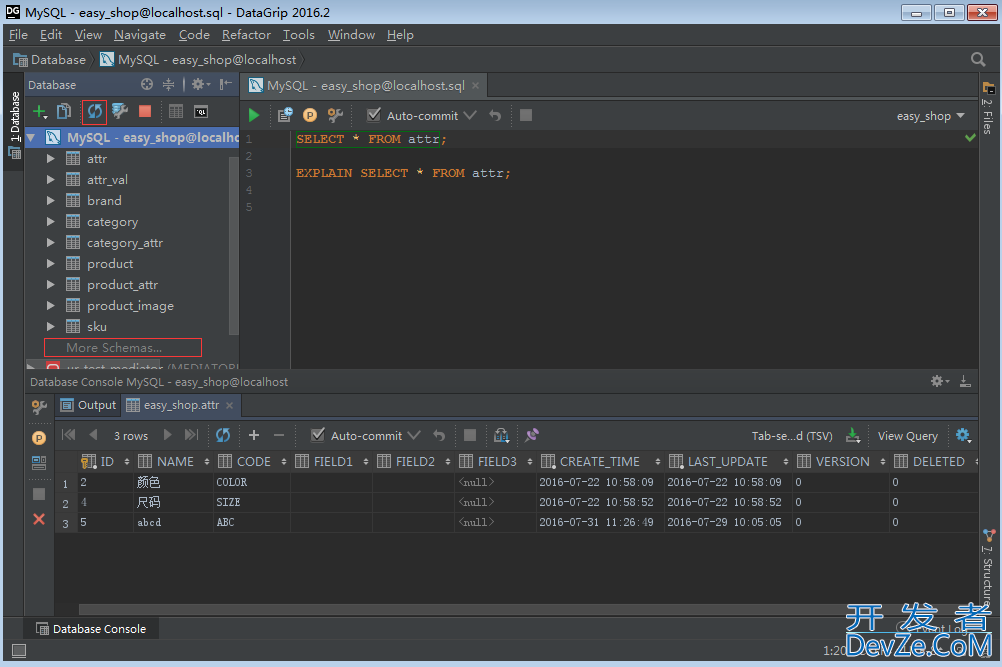Image resolution: width=1002 pixels, height=667 pixels.
Task: Click the Database panel gear settings icon
Action: tap(201, 84)
